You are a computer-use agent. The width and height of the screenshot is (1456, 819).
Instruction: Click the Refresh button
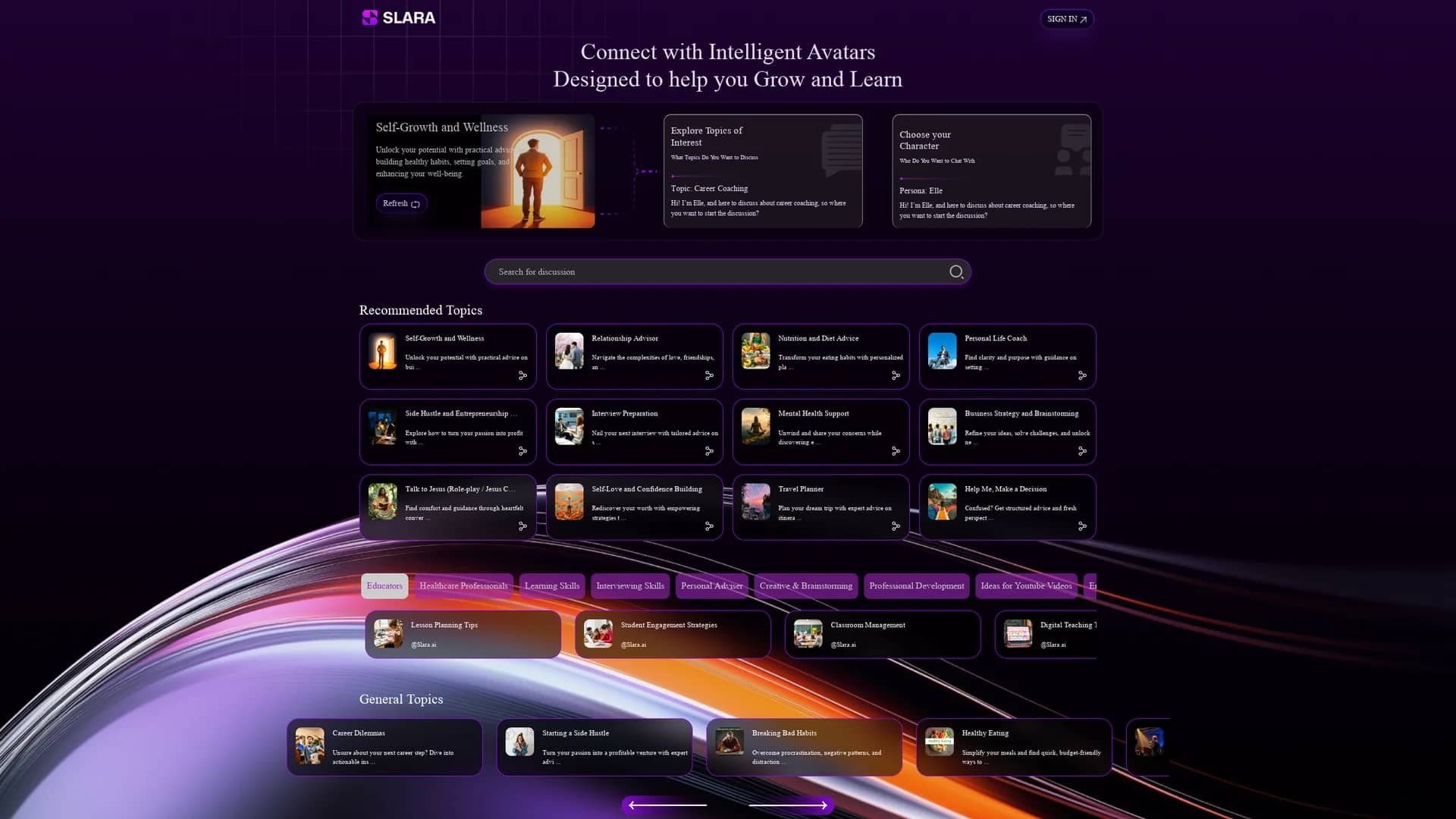click(401, 203)
